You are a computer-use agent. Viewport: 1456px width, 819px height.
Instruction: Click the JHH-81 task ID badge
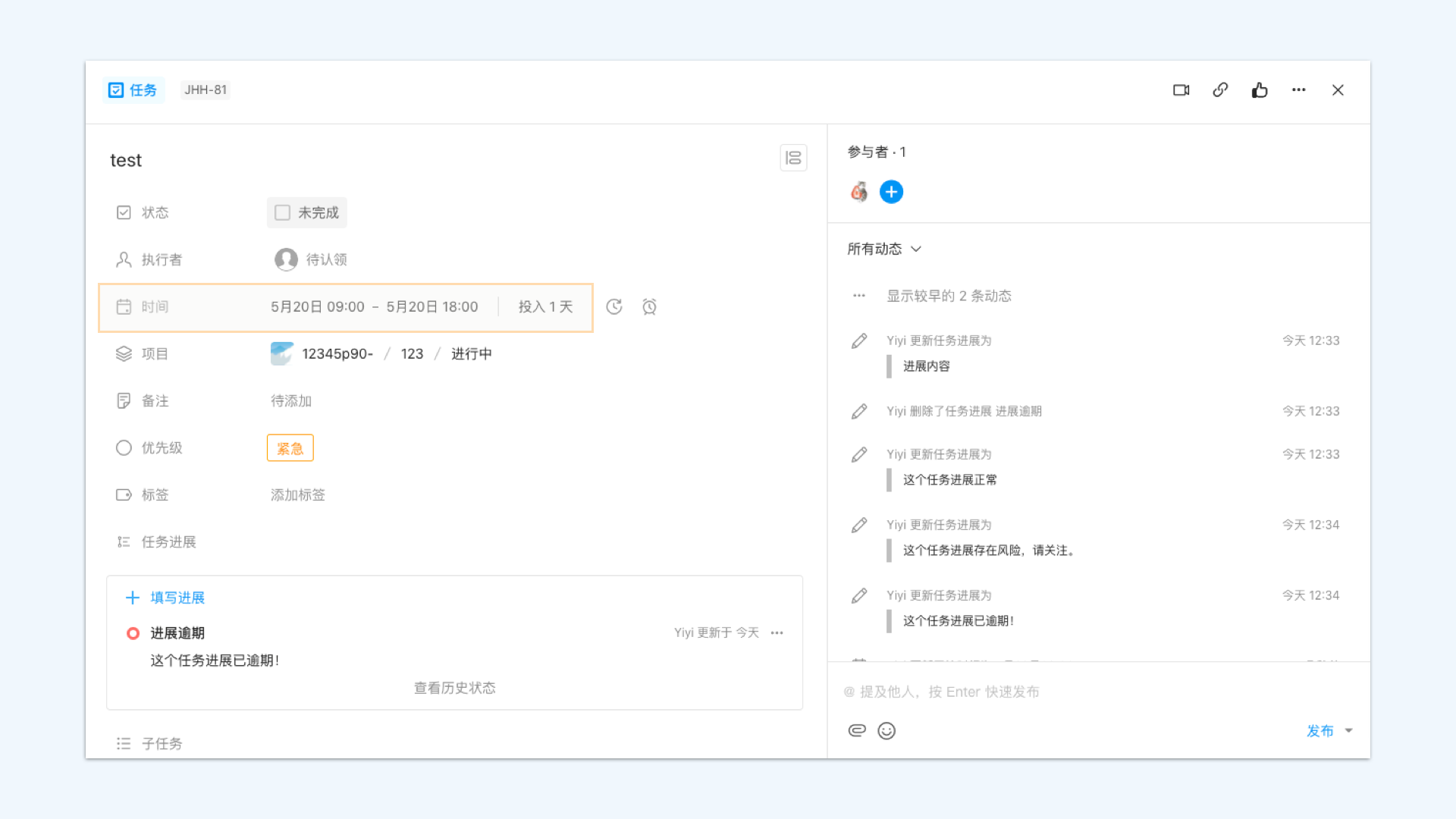coord(206,90)
